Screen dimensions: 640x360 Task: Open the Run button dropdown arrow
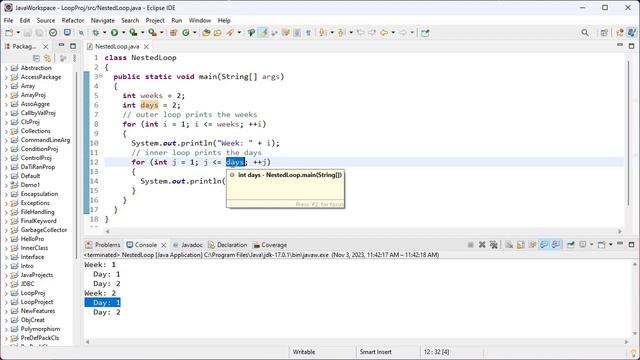click(123, 33)
